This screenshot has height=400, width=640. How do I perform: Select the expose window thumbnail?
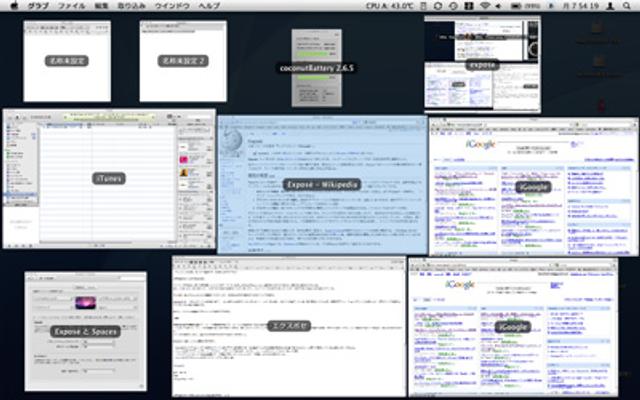point(482,64)
